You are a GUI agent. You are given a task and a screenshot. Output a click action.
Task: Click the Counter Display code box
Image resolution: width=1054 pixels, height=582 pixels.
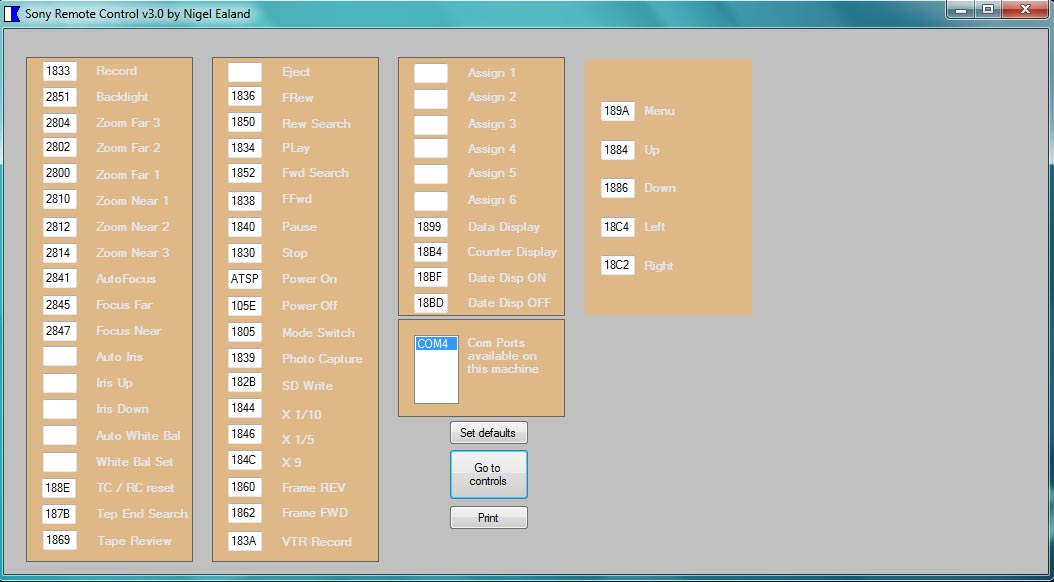coord(431,253)
